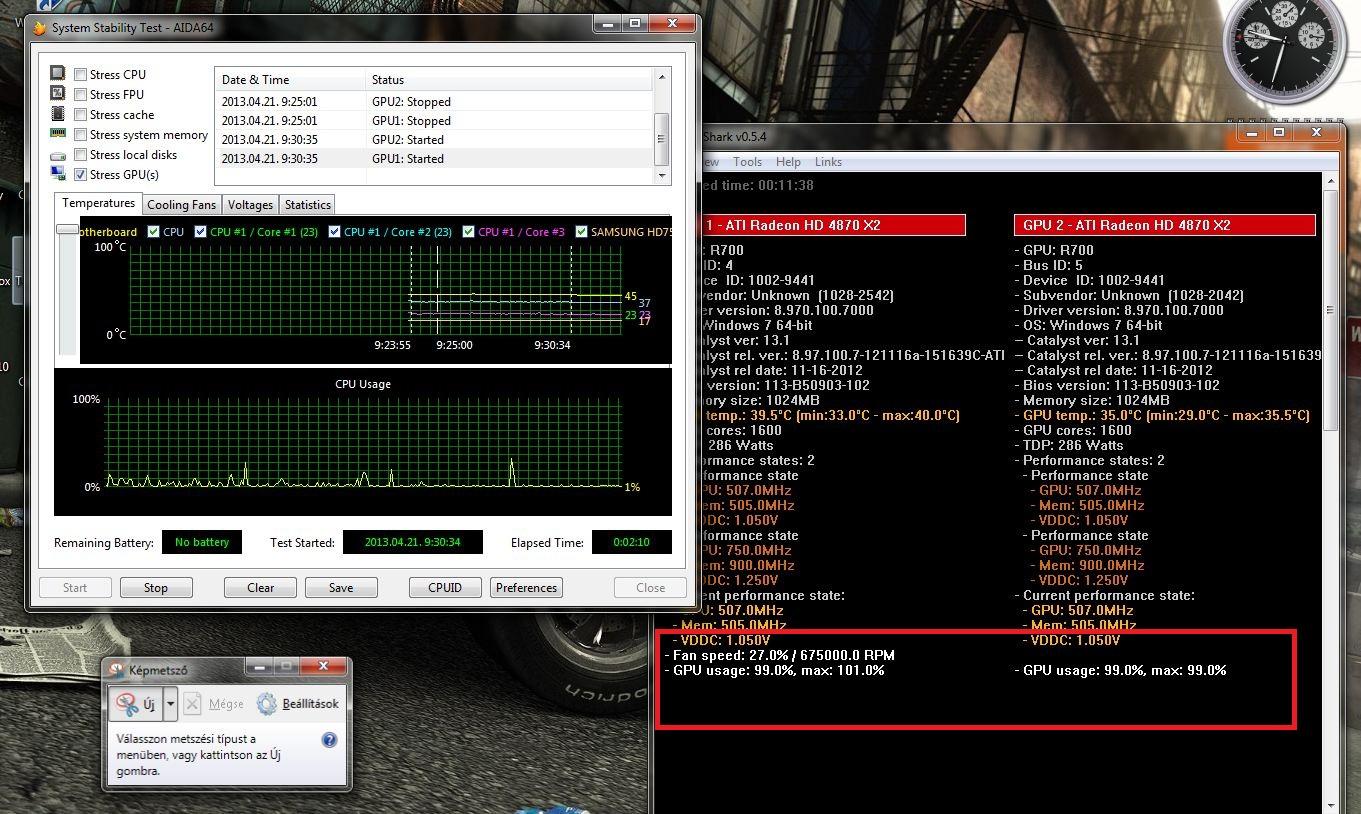Select the 'GPU1: Started' log row

434,158
